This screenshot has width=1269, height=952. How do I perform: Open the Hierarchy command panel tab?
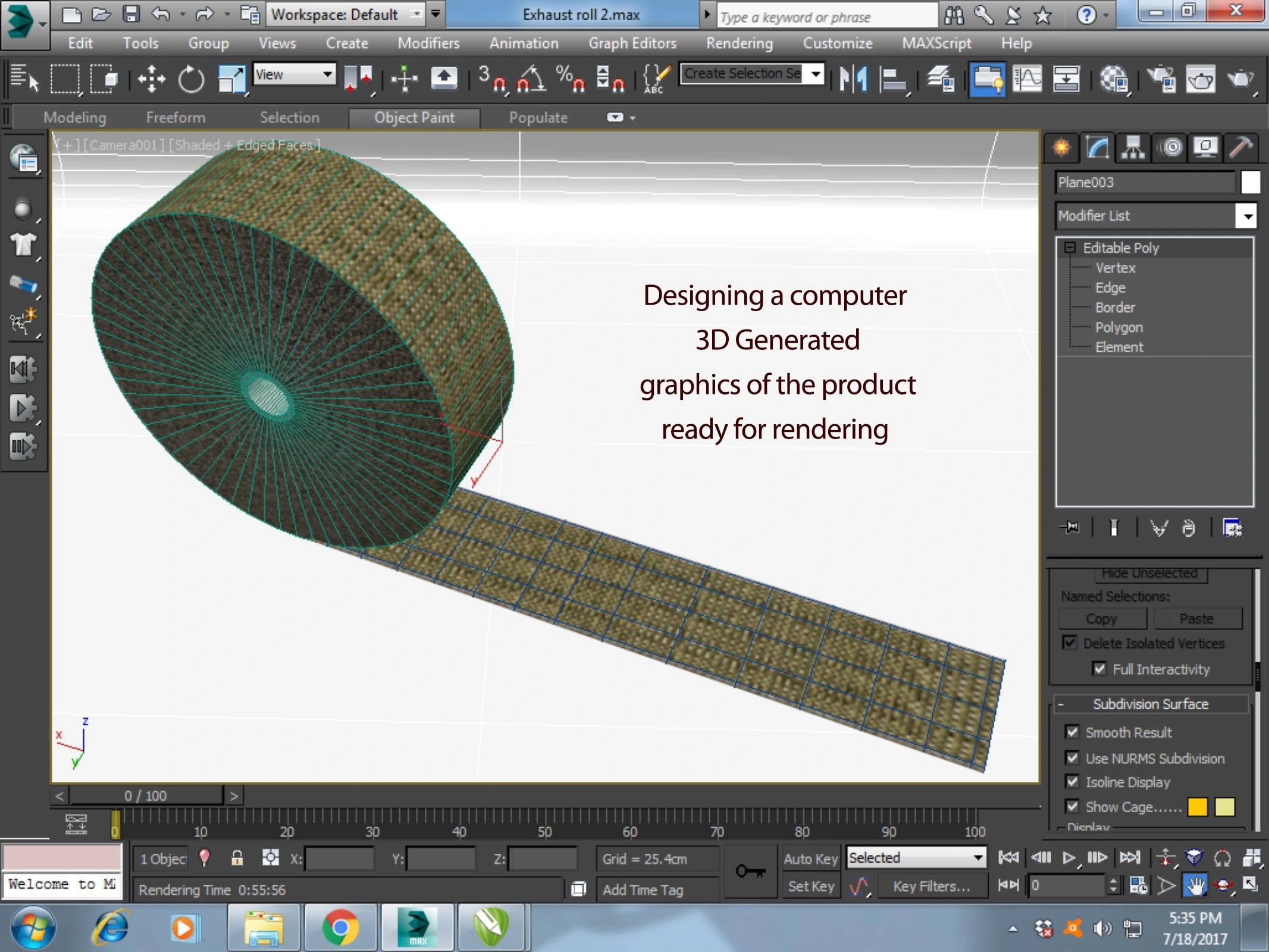pyautogui.click(x=1133, y=147)
